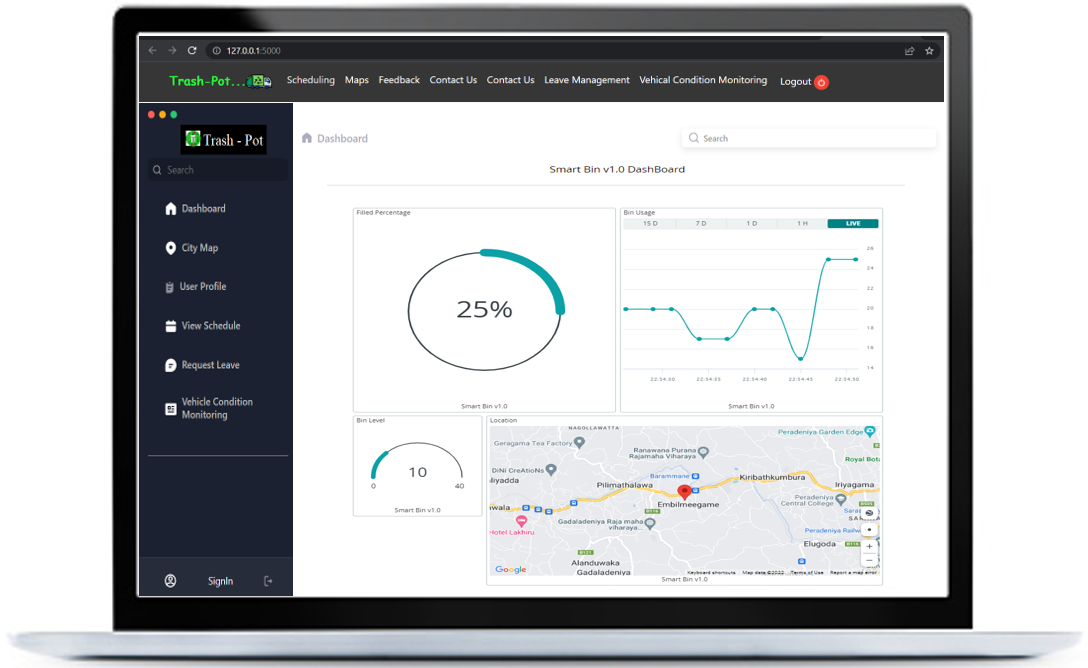Screen dimensions: 1088x668
Task: Click the Kiribathkumbura label on the map
Action: click(x=772, y=477)
